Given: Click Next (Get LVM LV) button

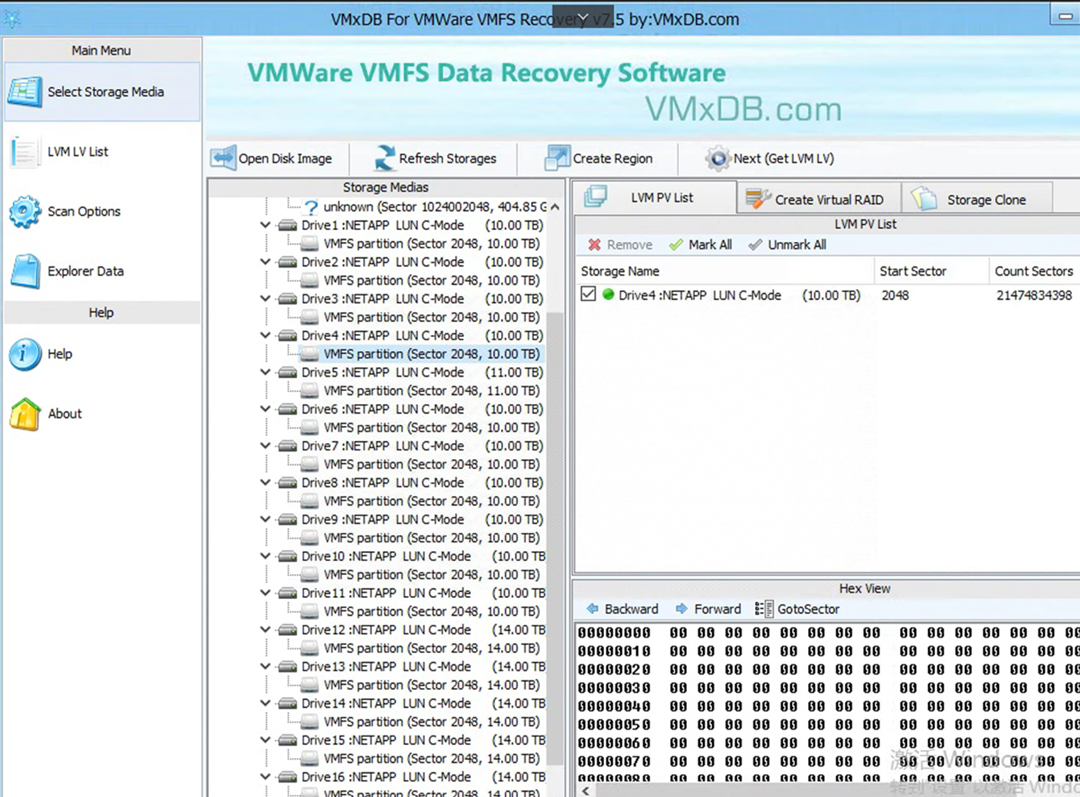Looking at the screenshot, I should 770,158.
